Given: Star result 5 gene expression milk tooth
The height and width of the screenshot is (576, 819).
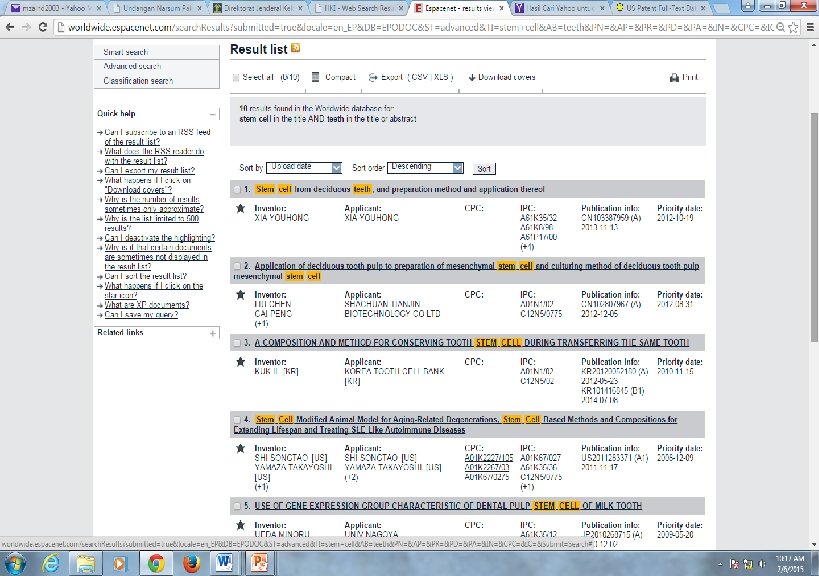Looking at the screenshot, I should [x=240, y=525].
